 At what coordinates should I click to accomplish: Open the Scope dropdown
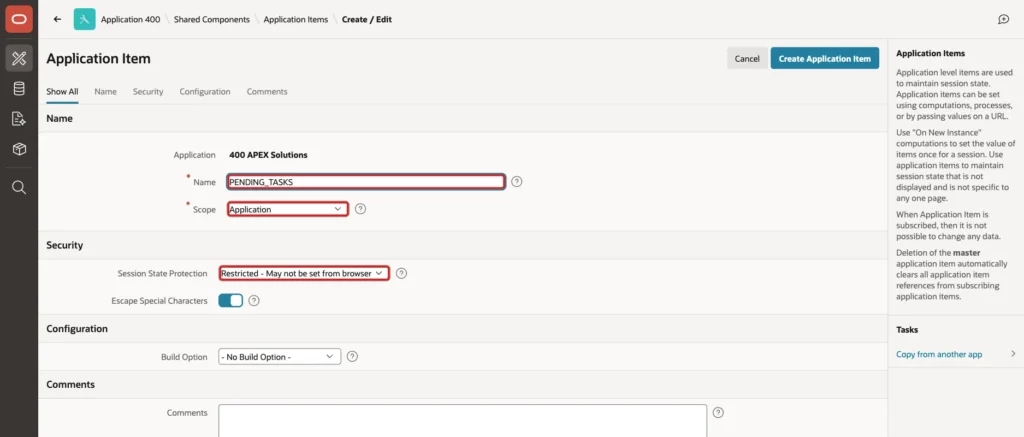287,209
